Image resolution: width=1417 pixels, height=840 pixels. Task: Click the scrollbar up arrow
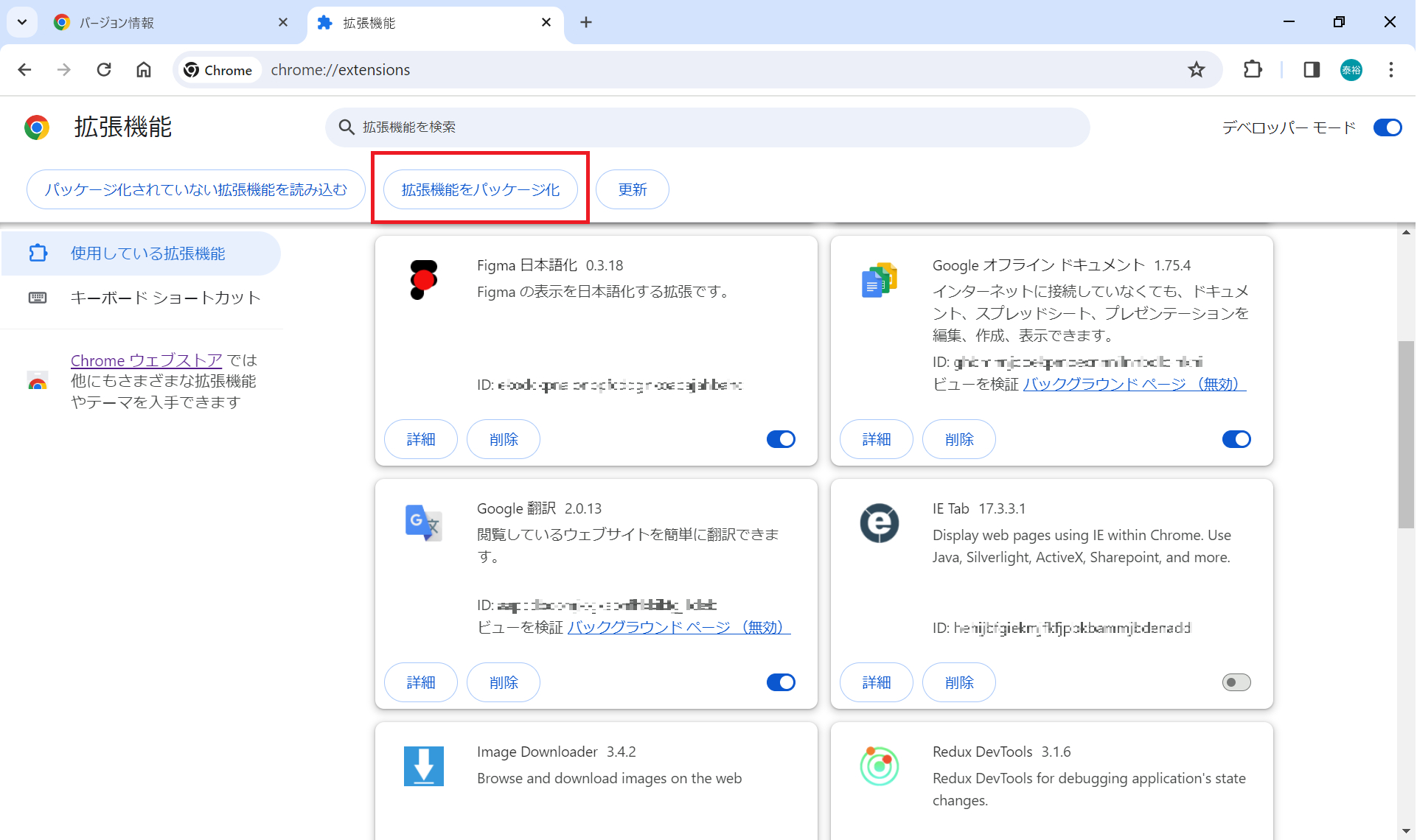coord(1406,232)
